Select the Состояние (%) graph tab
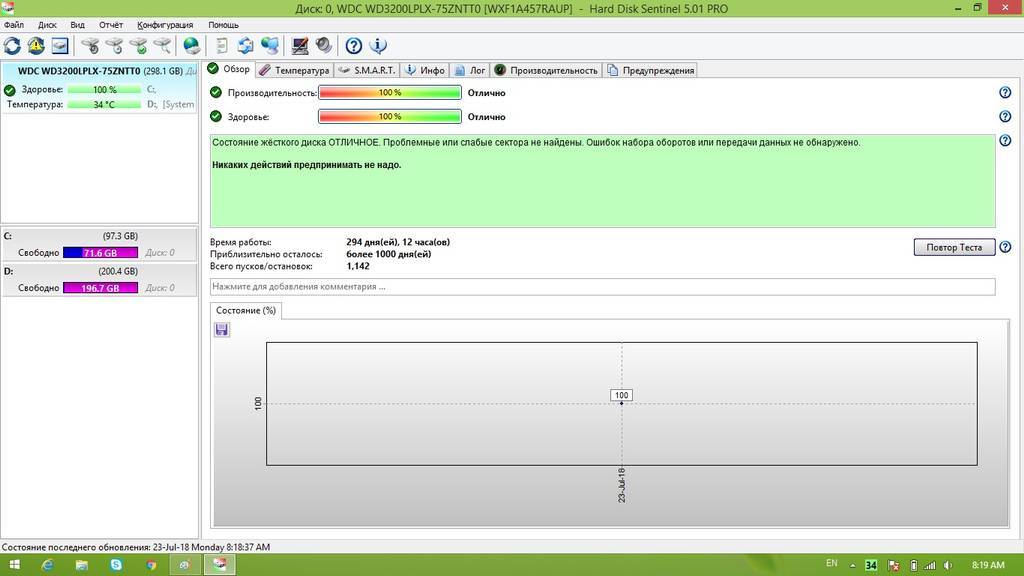 pos(246,310)
